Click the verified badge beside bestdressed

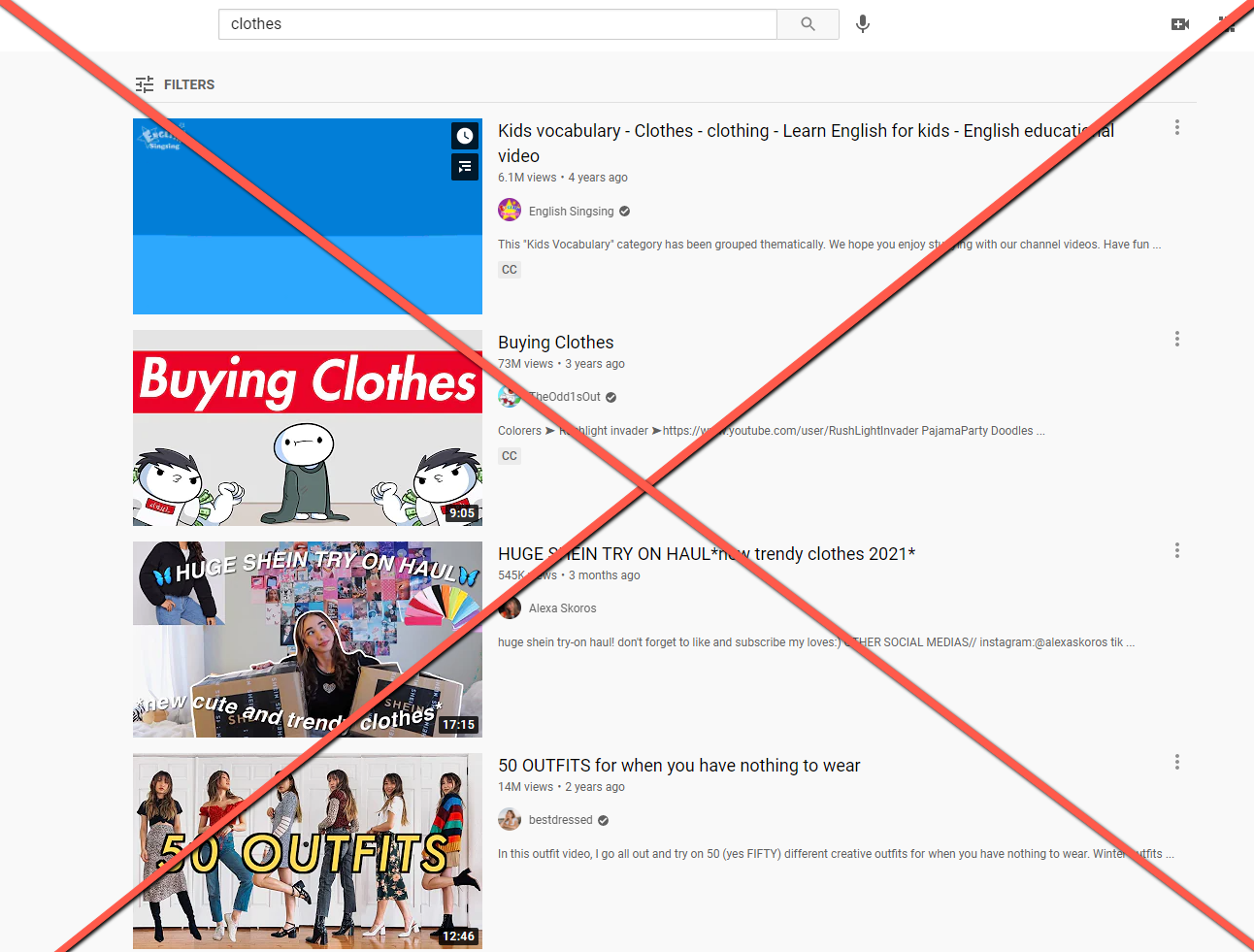point(603,820)
